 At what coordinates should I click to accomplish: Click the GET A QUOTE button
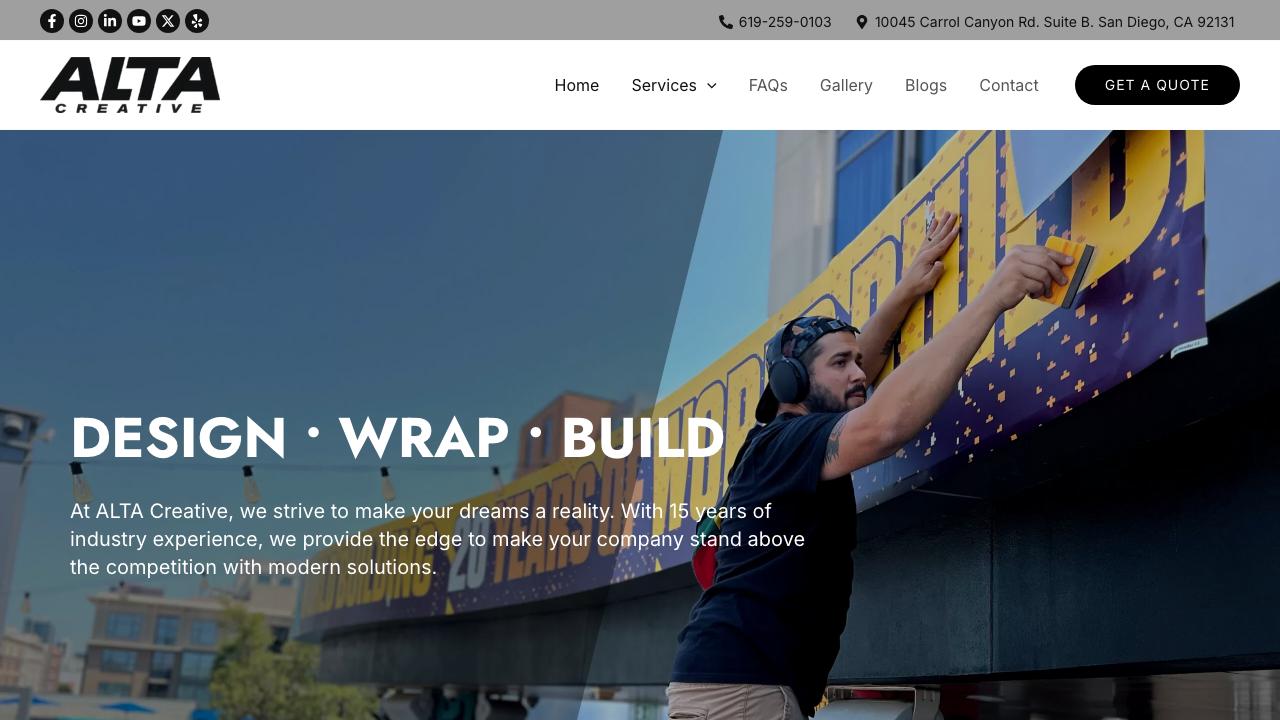click(x=1157, y=85)
